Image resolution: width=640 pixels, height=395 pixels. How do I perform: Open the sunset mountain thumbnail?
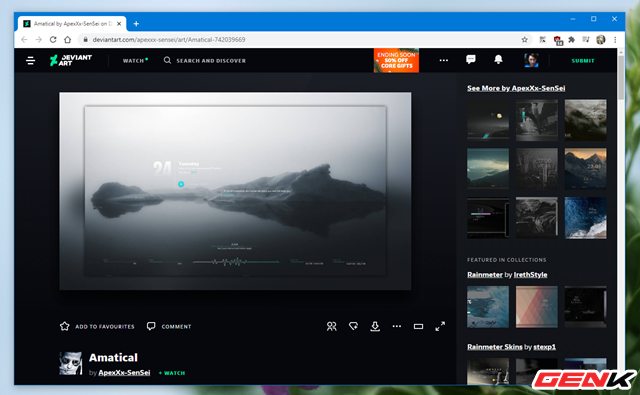pyautogui.click(x=585, y=169)
